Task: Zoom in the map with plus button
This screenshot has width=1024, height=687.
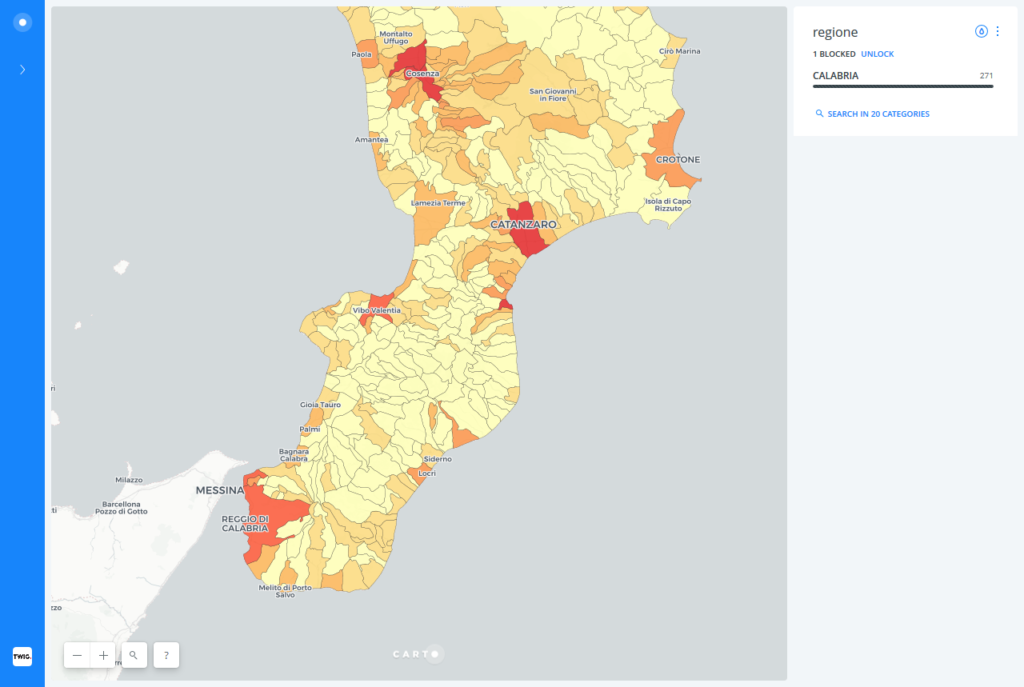Action: 103,655
